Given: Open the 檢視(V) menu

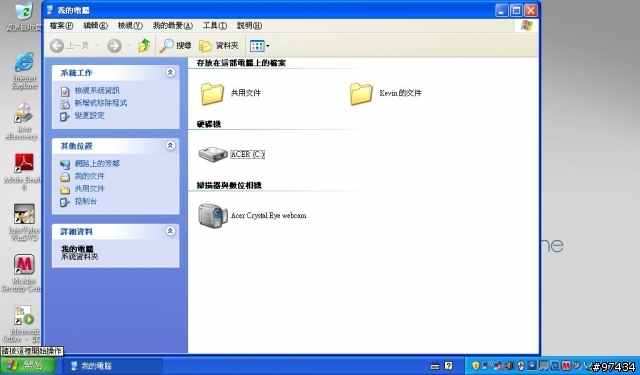Looking at the screenshot, I should [130, 26].
